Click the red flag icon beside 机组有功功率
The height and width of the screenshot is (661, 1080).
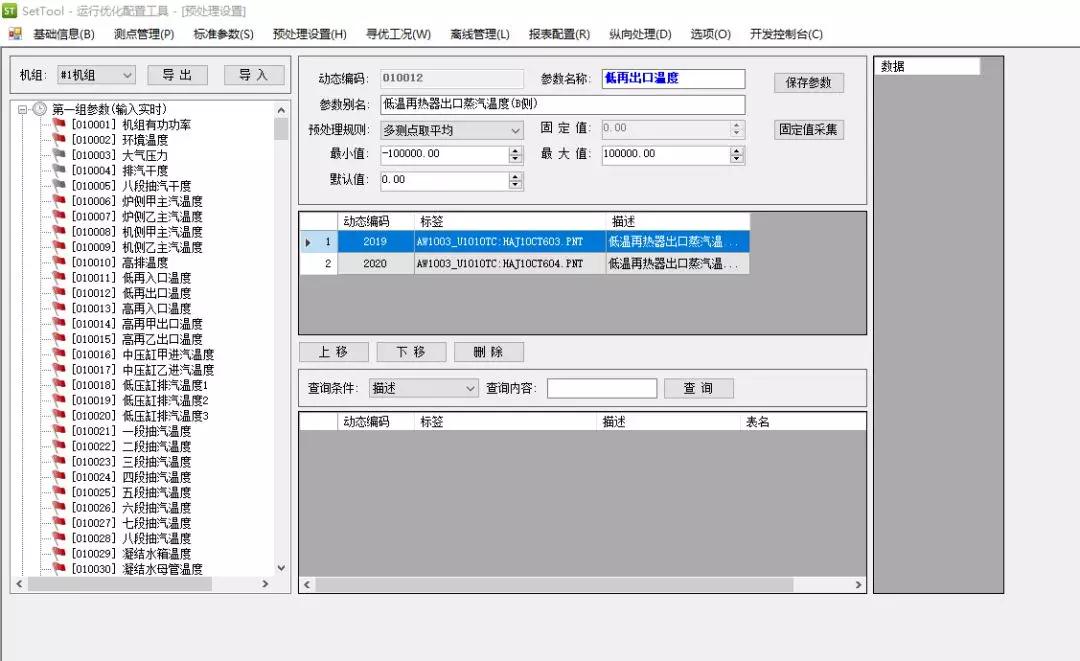click(x=59, y=125)
